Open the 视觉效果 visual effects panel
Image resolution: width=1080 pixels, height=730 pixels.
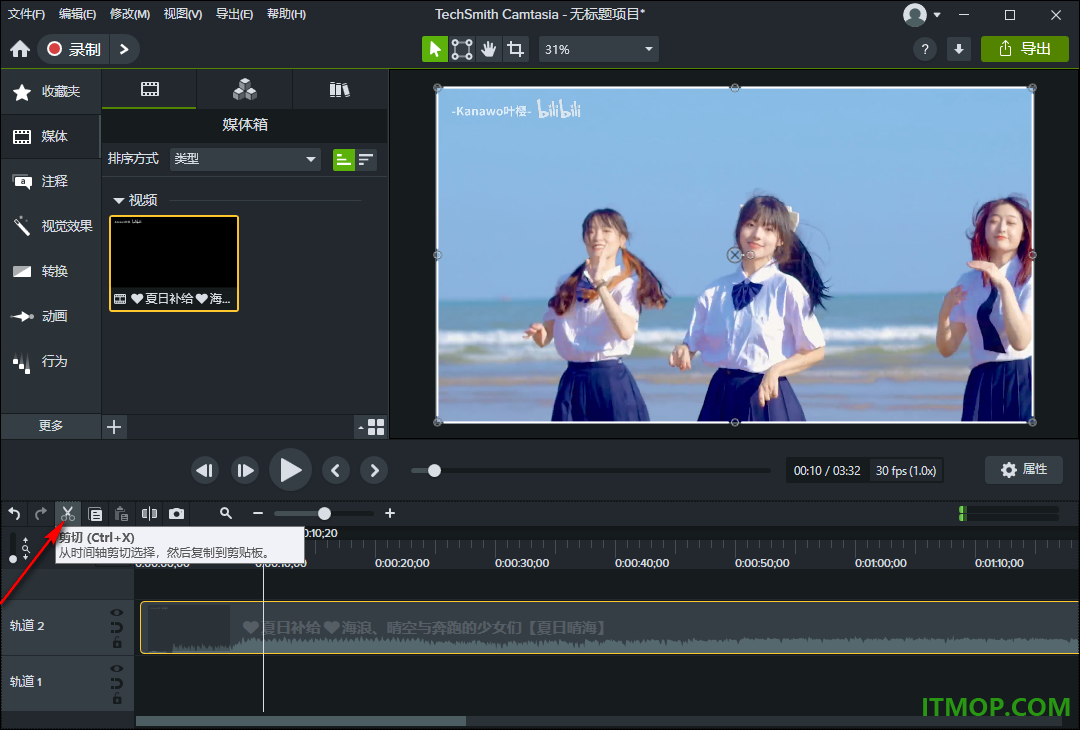click(50, 226)
